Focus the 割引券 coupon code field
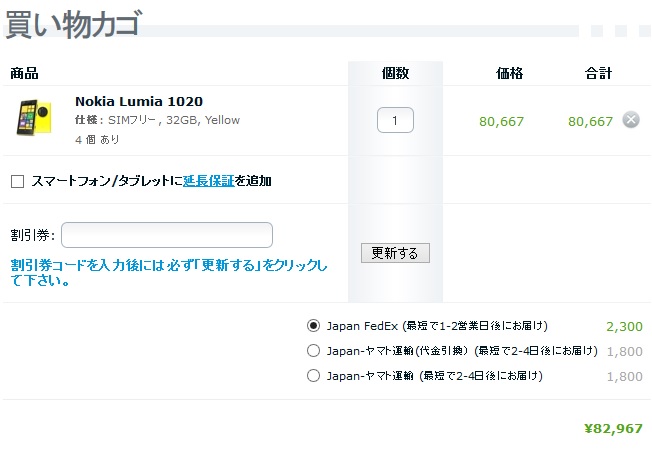652x449 pixels. point(167,235)
